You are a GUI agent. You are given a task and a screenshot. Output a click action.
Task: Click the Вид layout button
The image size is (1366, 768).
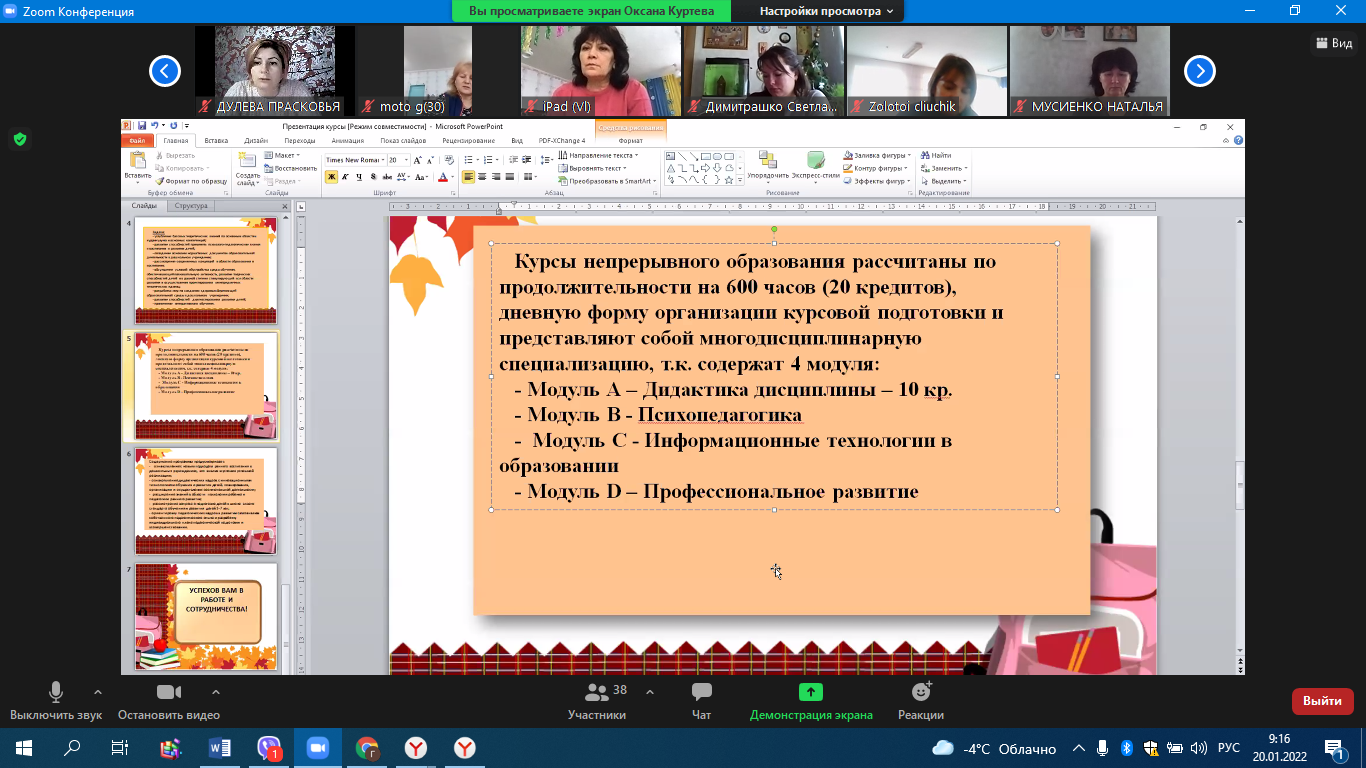point(1334,43)
